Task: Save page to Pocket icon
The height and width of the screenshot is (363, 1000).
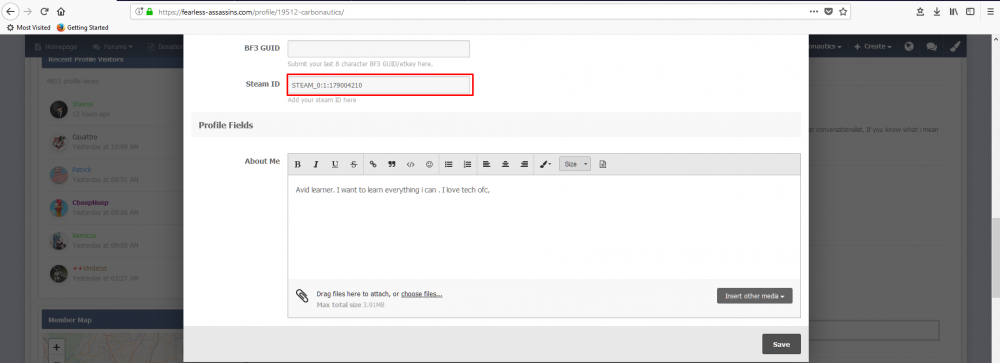Action: (828, 11)
